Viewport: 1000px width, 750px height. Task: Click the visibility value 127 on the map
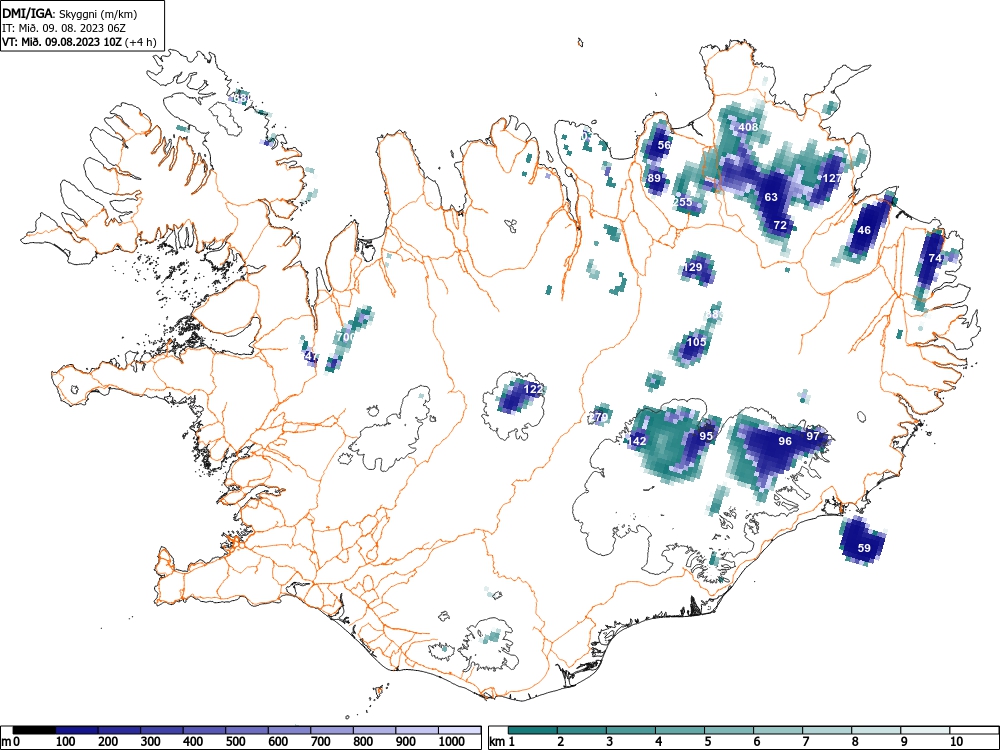coord(832,178)
